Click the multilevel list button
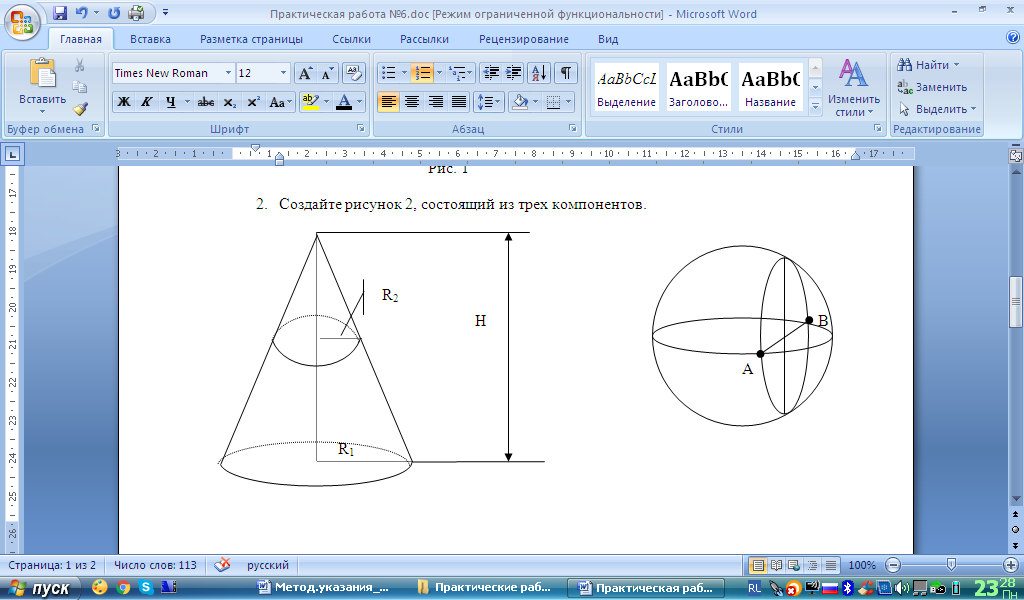The image size is (1024, 600). pyautogui.click(x=457, y=73)
